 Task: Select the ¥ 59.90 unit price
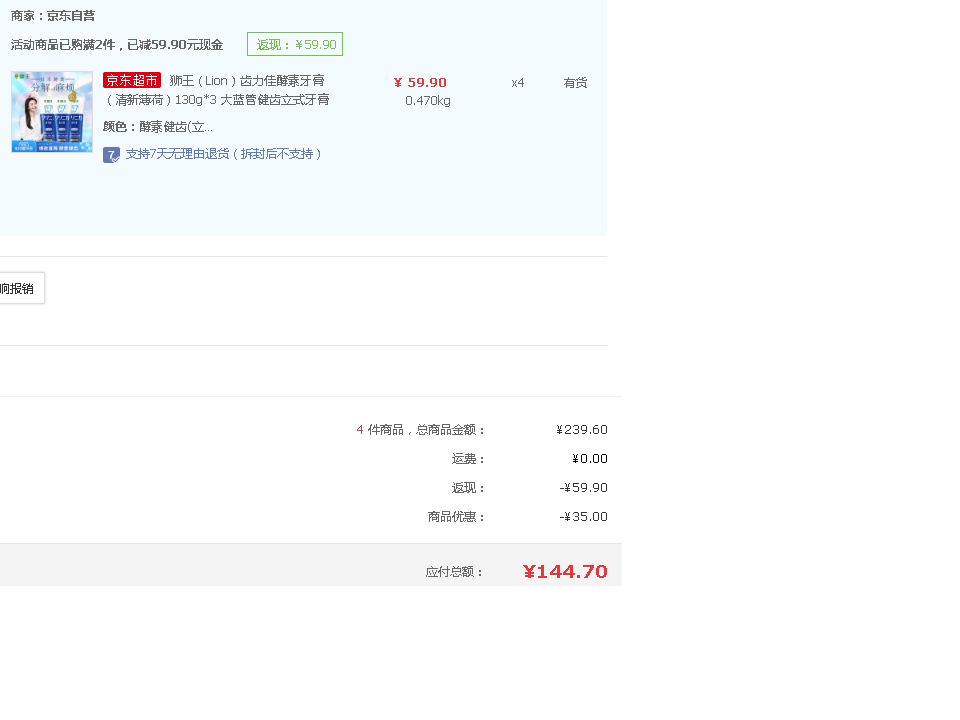click(420, 83)
